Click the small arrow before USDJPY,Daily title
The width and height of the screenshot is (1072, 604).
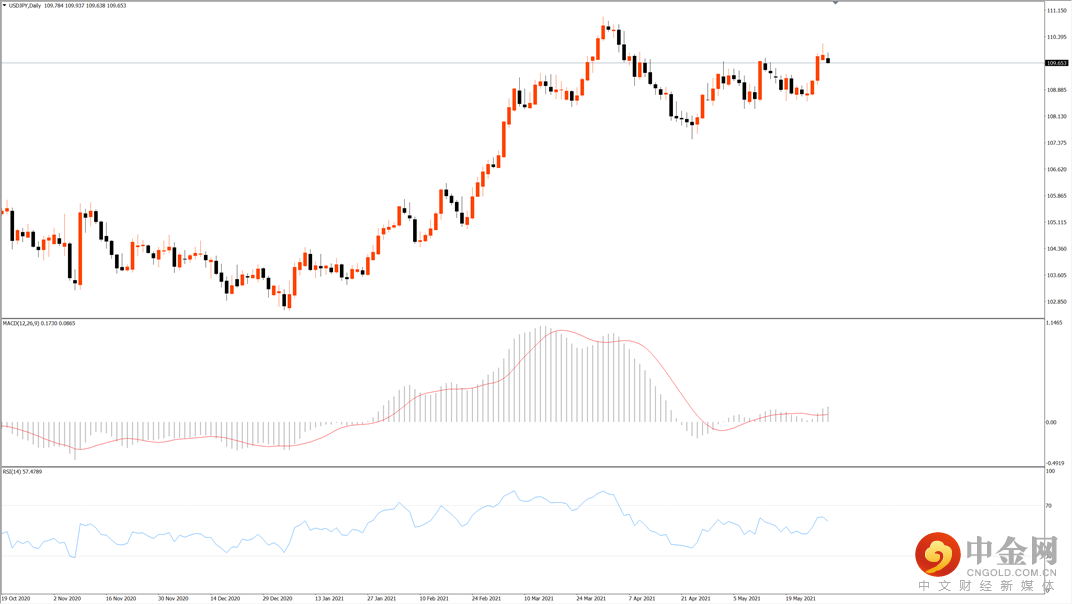pyautogui.click(x=4, y=5)
